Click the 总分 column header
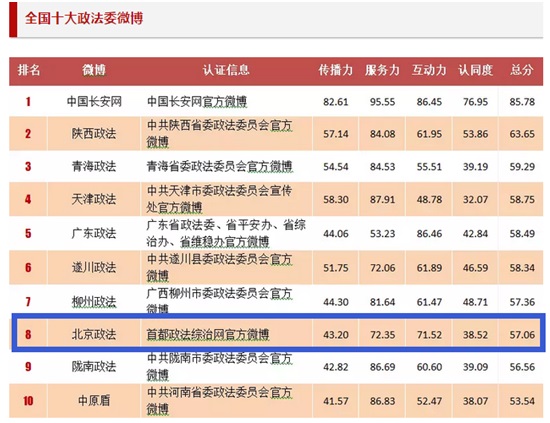This screenshot has height=423, width=550. pos(522,70)
